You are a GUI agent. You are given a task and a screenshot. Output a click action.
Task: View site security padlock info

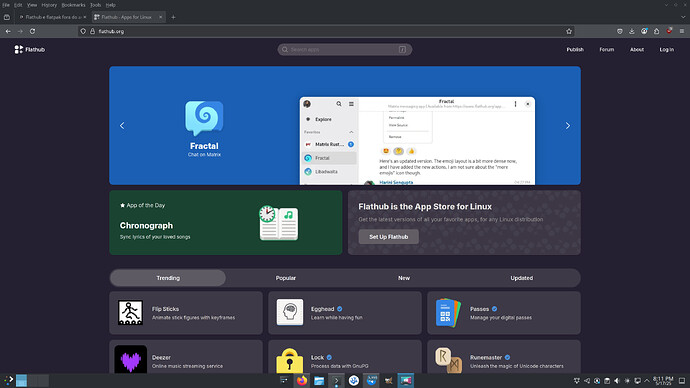click(92, 31)
